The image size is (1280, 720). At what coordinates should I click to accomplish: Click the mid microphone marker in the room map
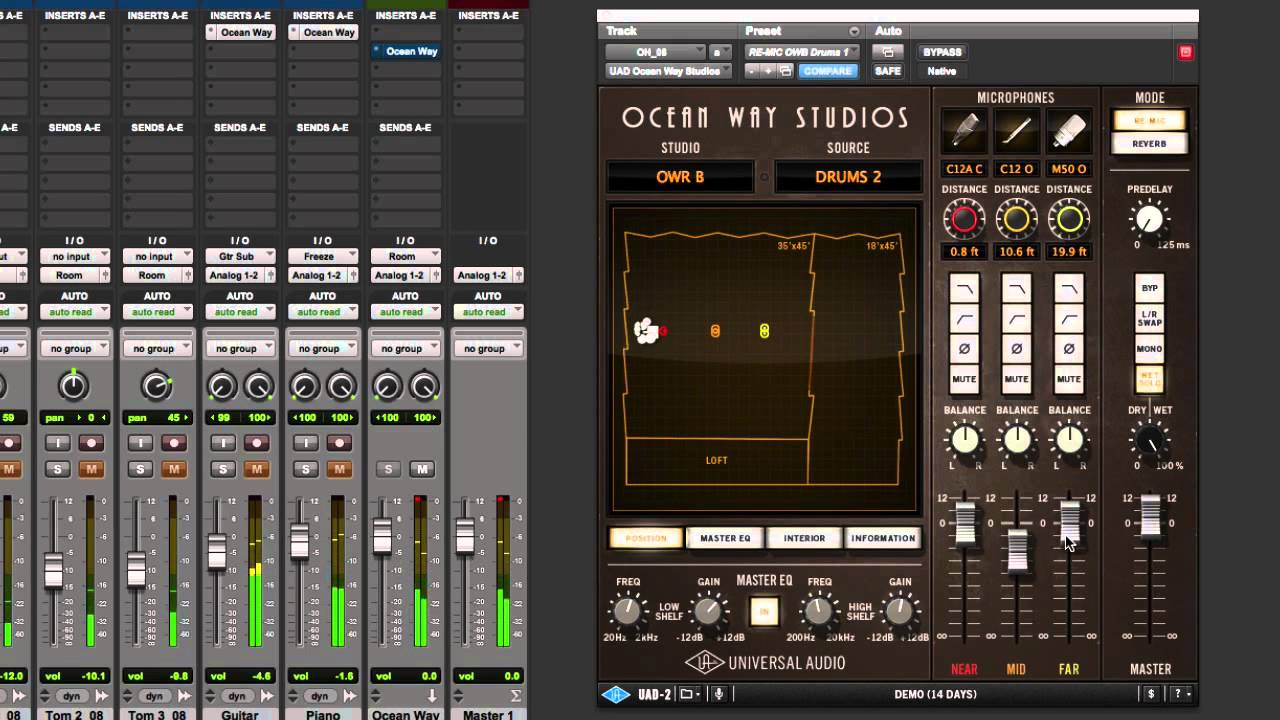[x=715, y=330]
